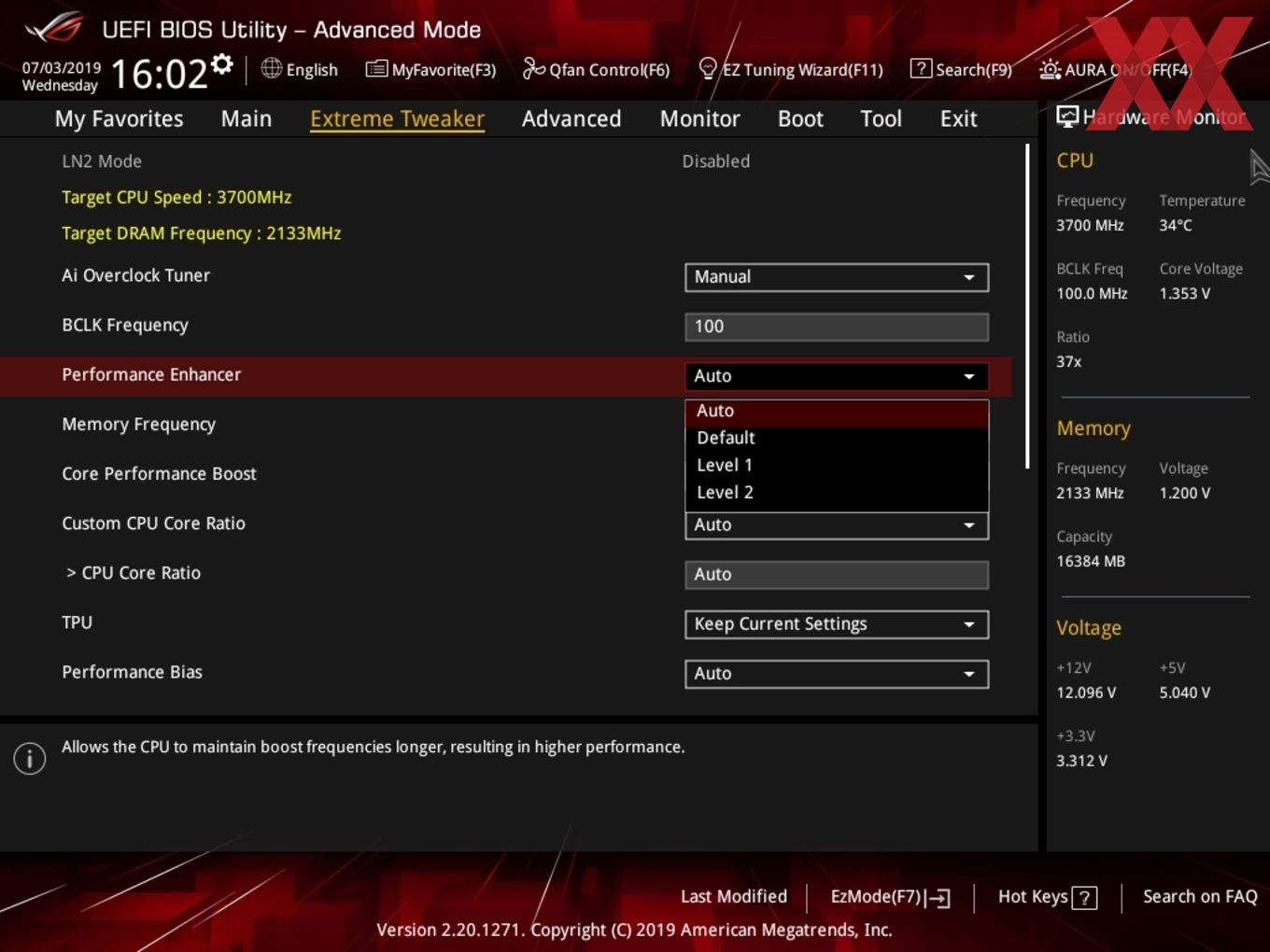Select the Extreme Tweaker tab

[x=397, y=119]
